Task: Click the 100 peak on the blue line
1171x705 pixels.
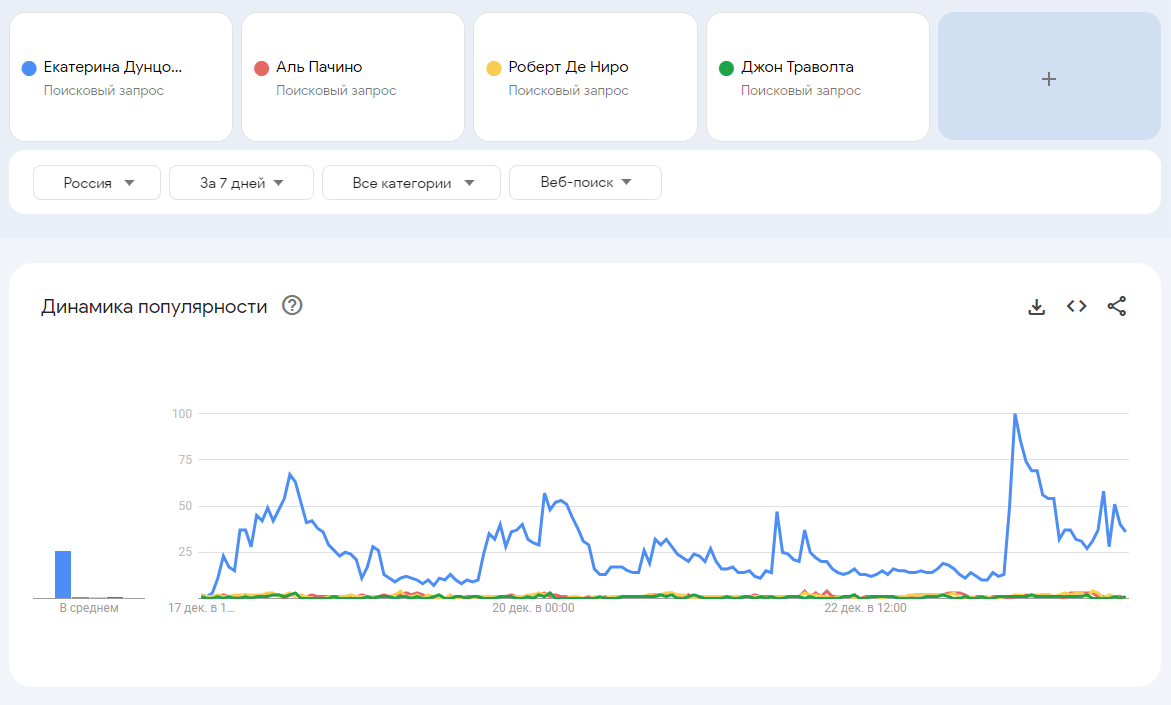Action: [1015, 414]
